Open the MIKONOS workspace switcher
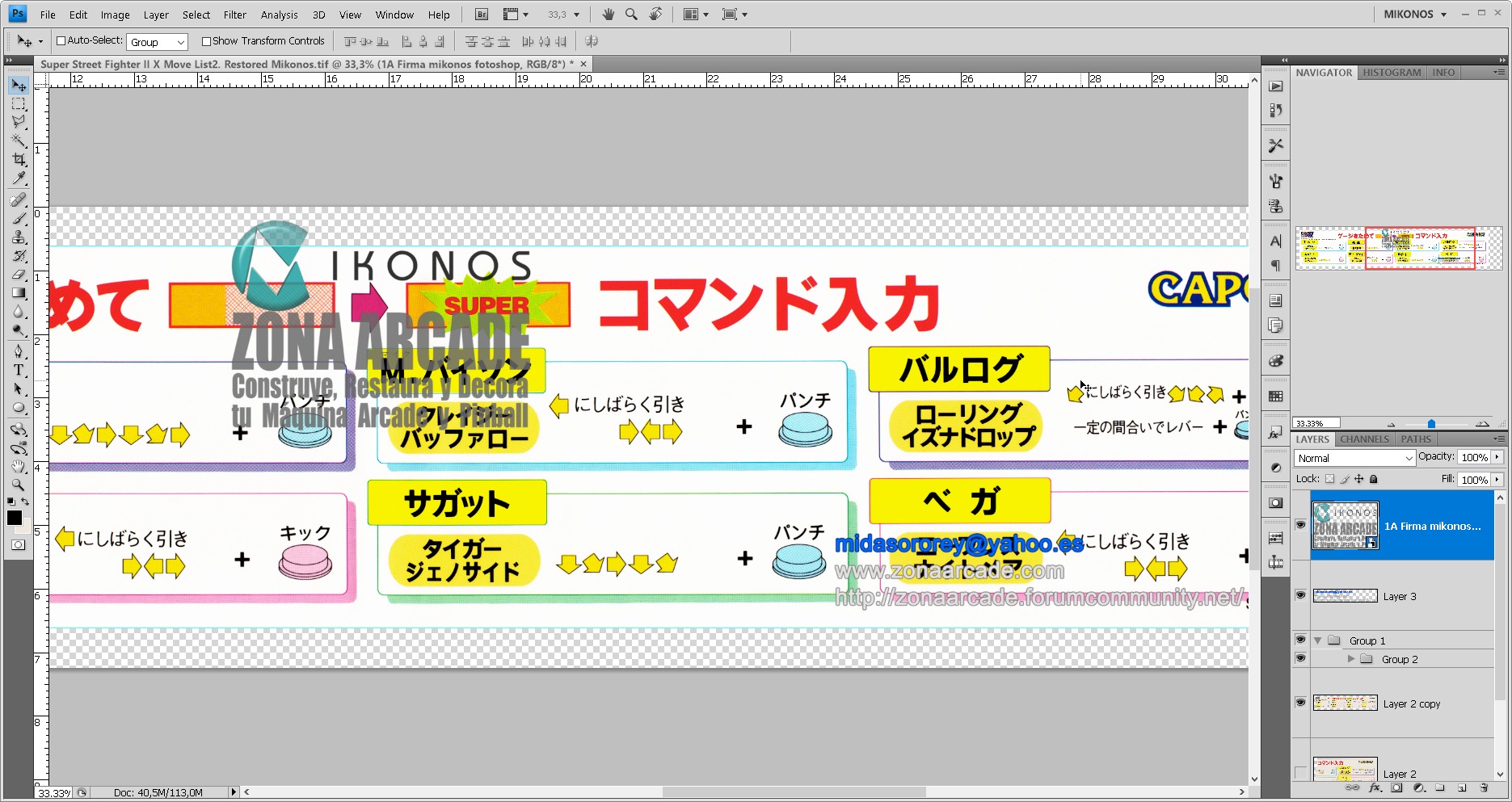 pos(1414,15)
